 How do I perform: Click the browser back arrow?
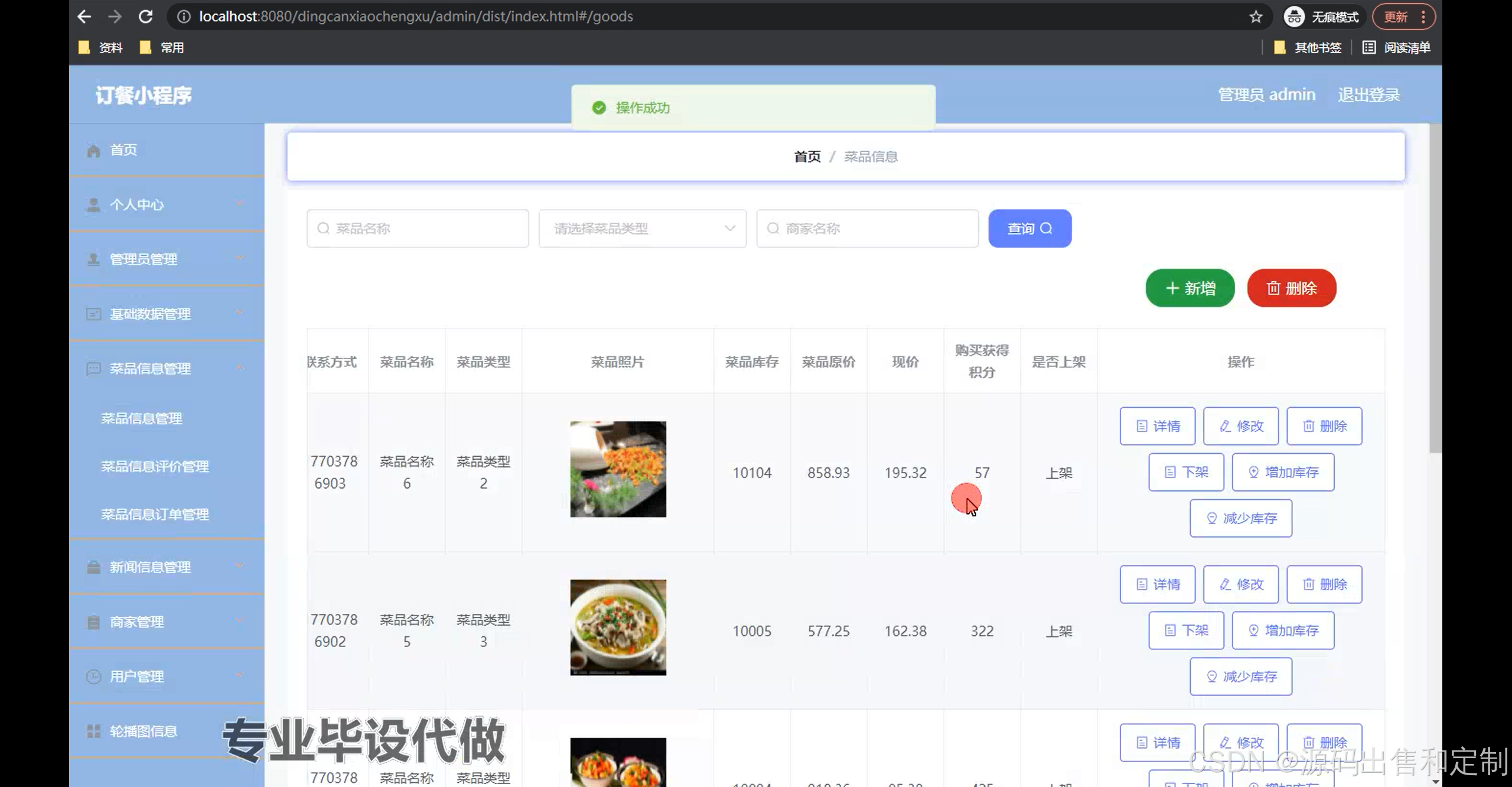click(x=84, y=17)
